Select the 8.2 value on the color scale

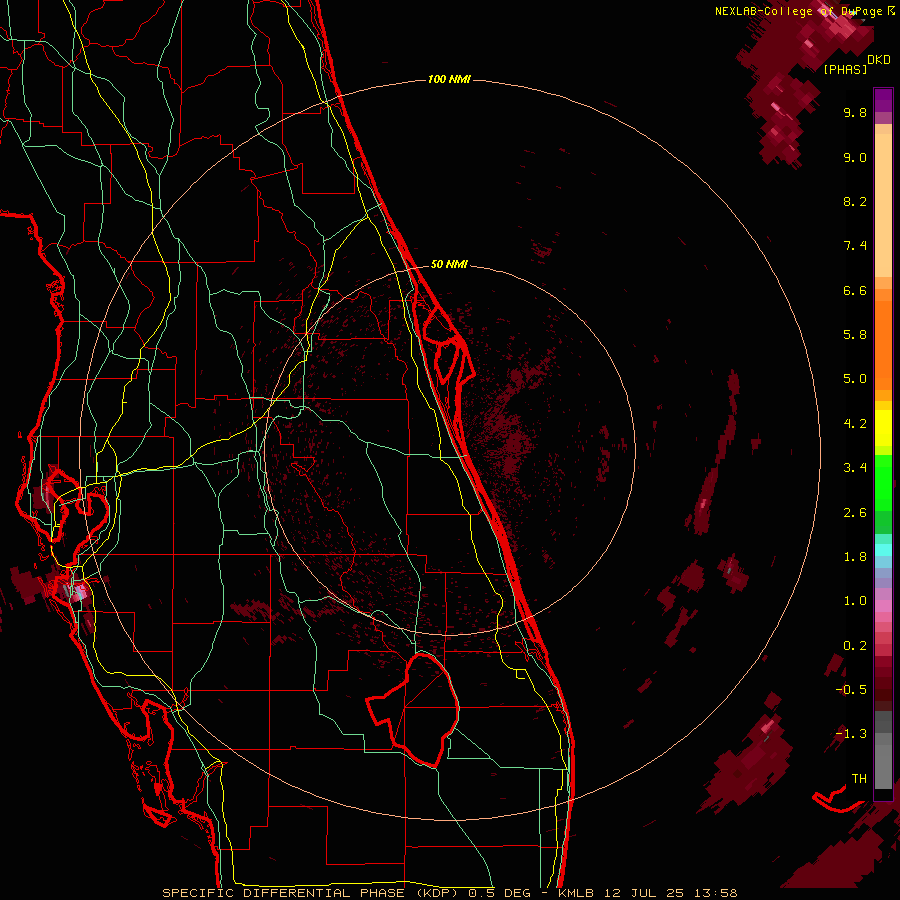pos(855,201)
